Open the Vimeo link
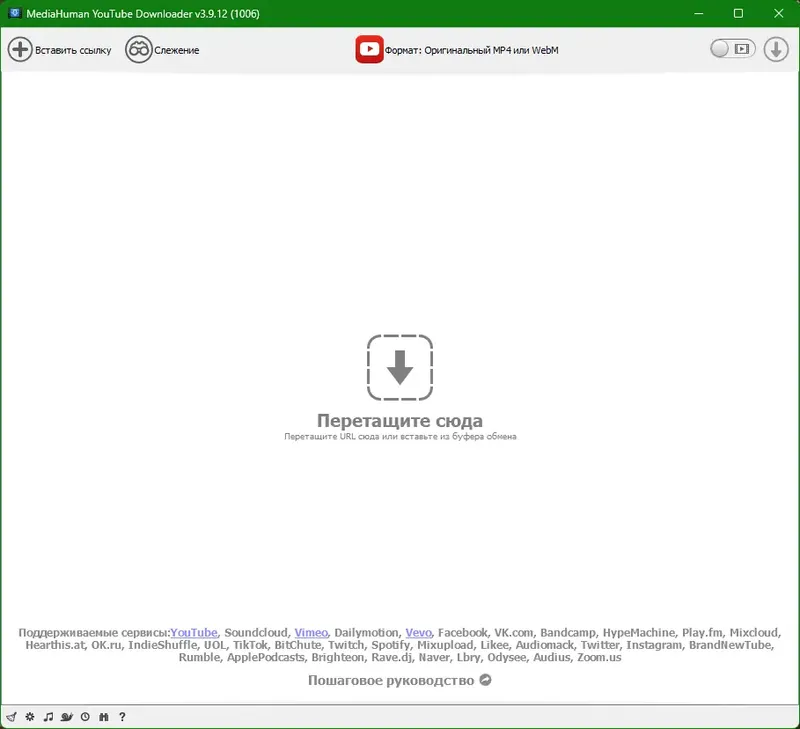 310,632
